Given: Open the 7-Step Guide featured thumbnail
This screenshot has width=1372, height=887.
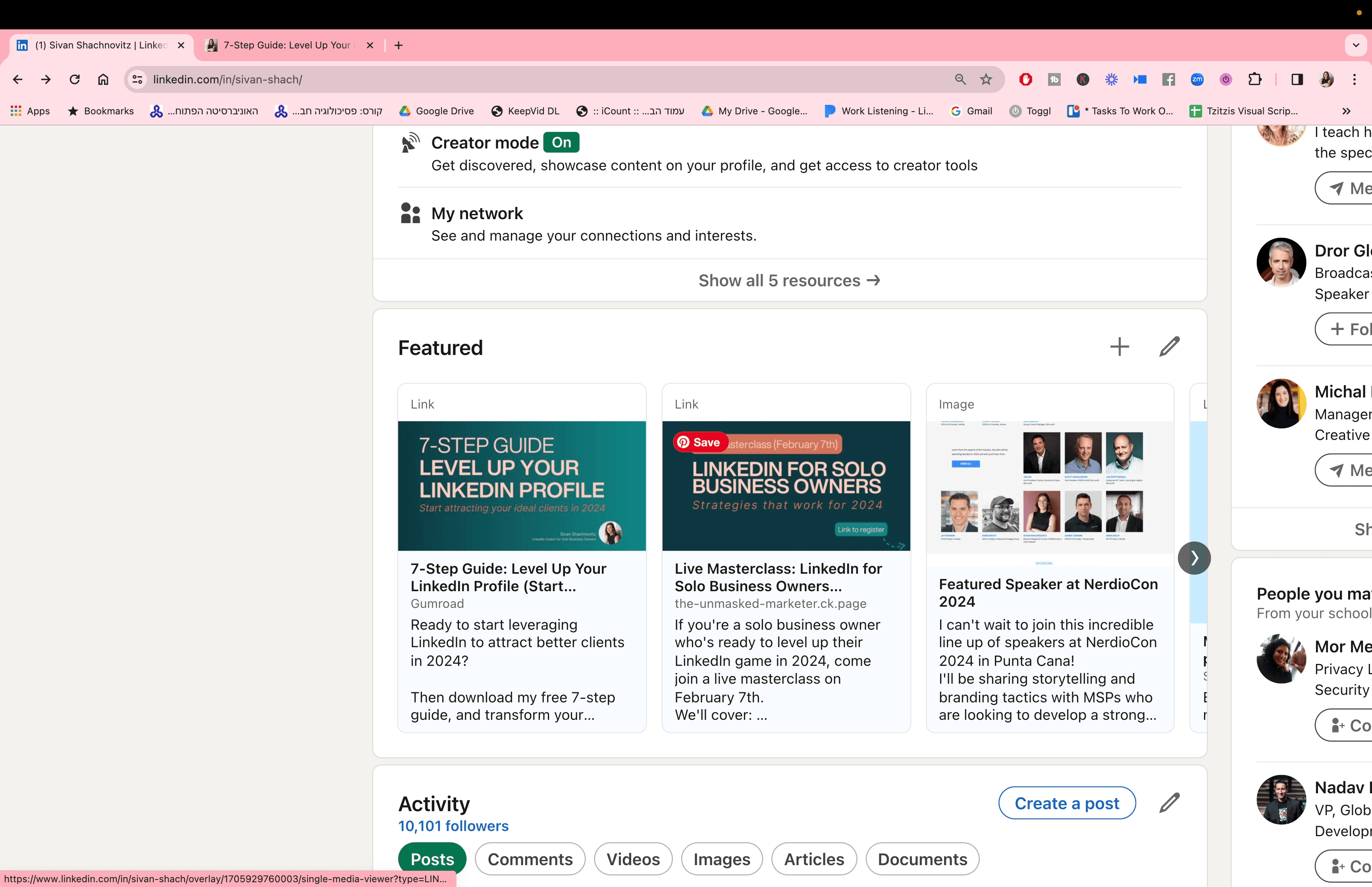Looking at the screenshot, I should [x=522, y=486].
